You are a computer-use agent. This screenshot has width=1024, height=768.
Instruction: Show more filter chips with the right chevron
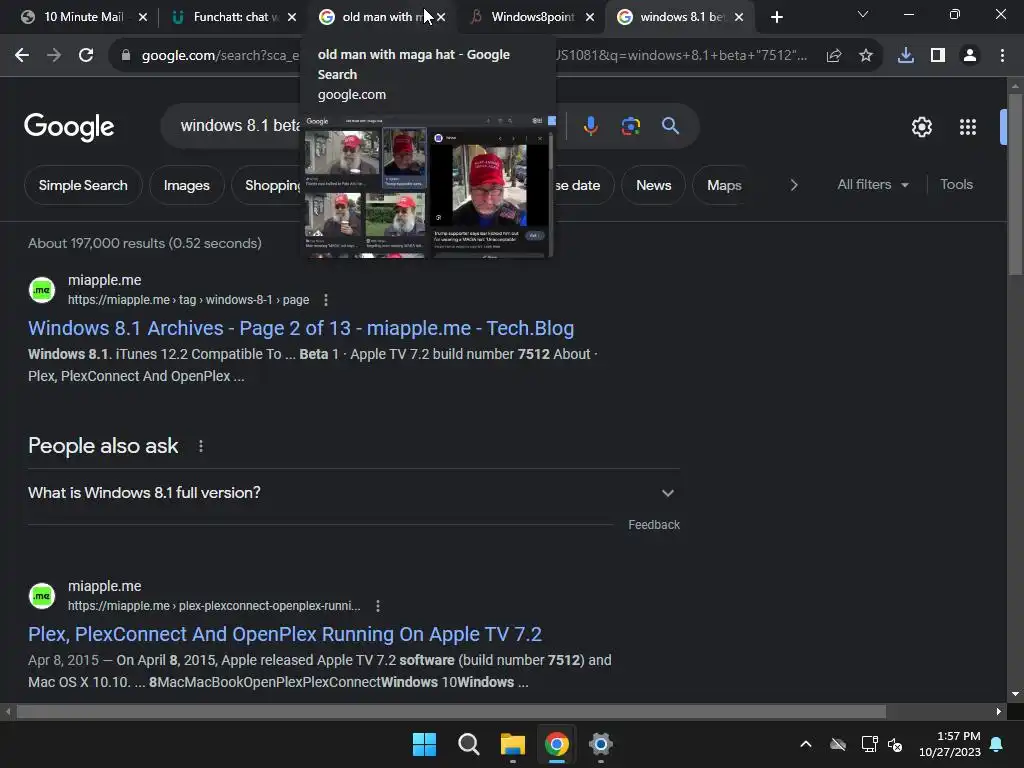(793, 185)
